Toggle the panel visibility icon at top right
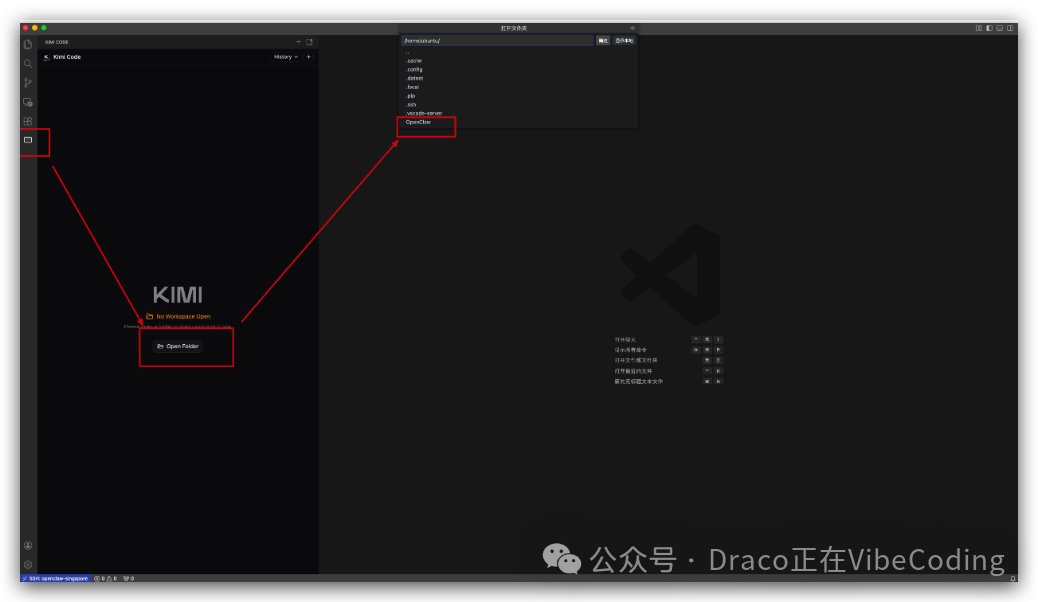Screen dimensions: 1038x602 (999, 28)
